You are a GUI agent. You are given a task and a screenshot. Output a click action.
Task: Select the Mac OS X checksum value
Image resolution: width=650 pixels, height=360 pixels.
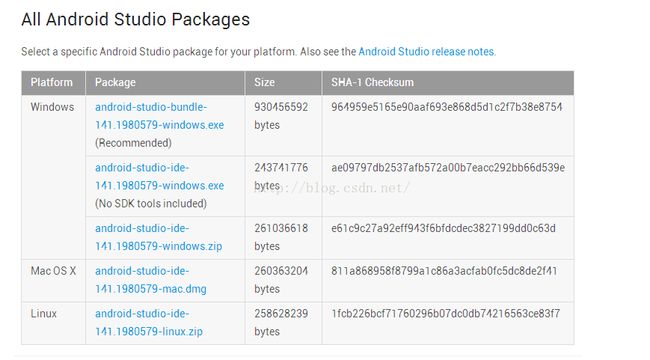[x=444, y=271]
